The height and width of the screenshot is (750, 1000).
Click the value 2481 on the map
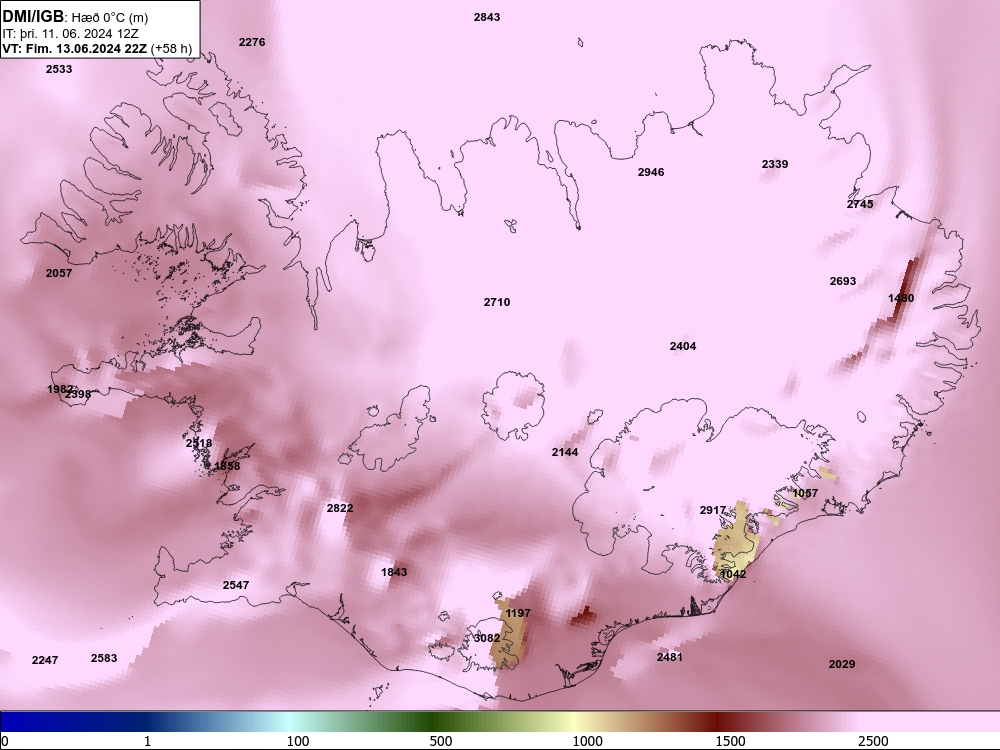tap(669, 657)
